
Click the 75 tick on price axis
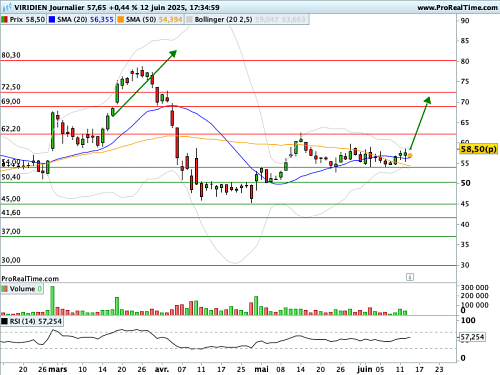coord(465,82)
